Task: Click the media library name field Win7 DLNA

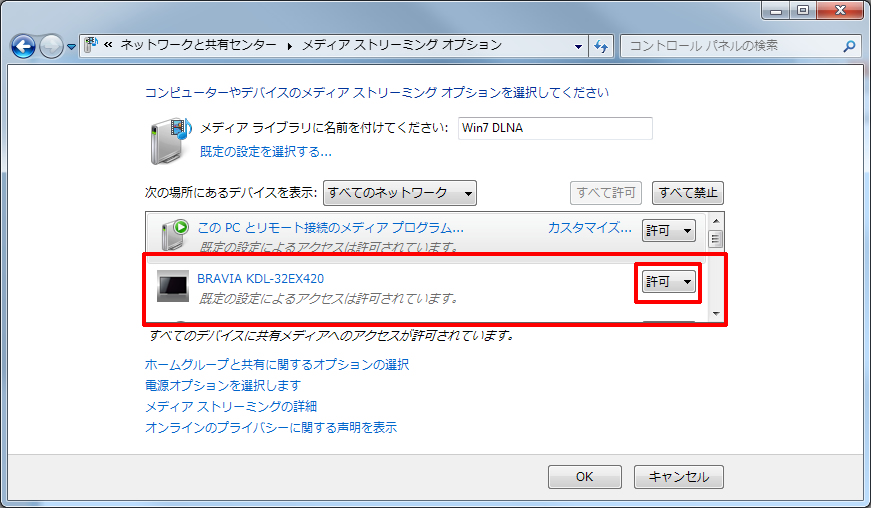Action: 555,128
